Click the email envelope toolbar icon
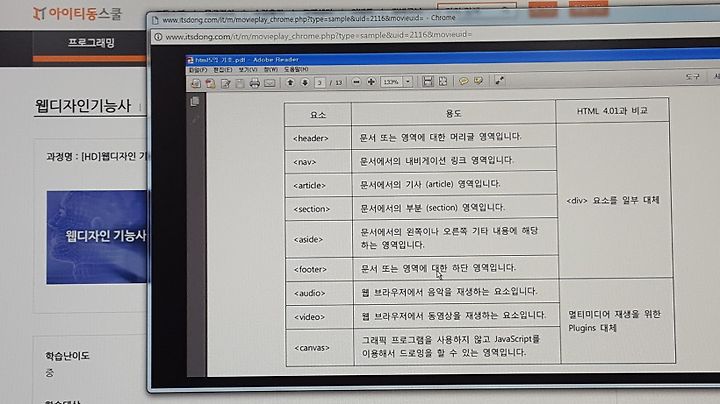This screenshot has width=720, height=404. pos(270,83)
